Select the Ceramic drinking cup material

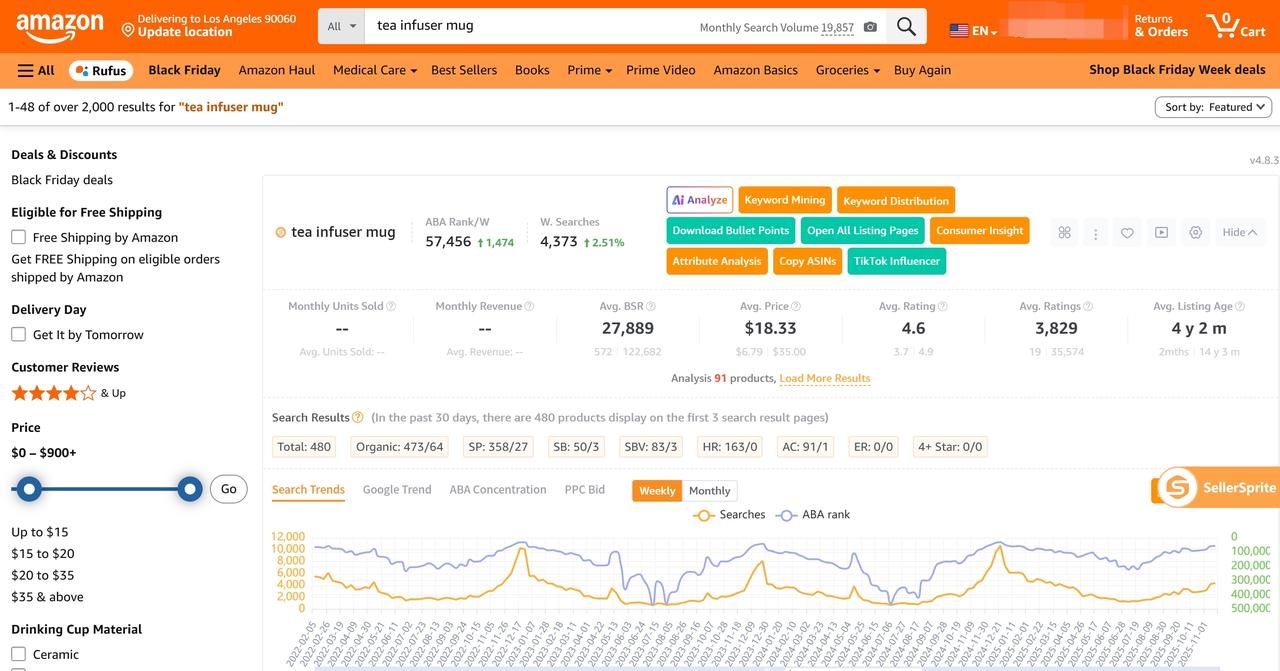tap(17, 654)
